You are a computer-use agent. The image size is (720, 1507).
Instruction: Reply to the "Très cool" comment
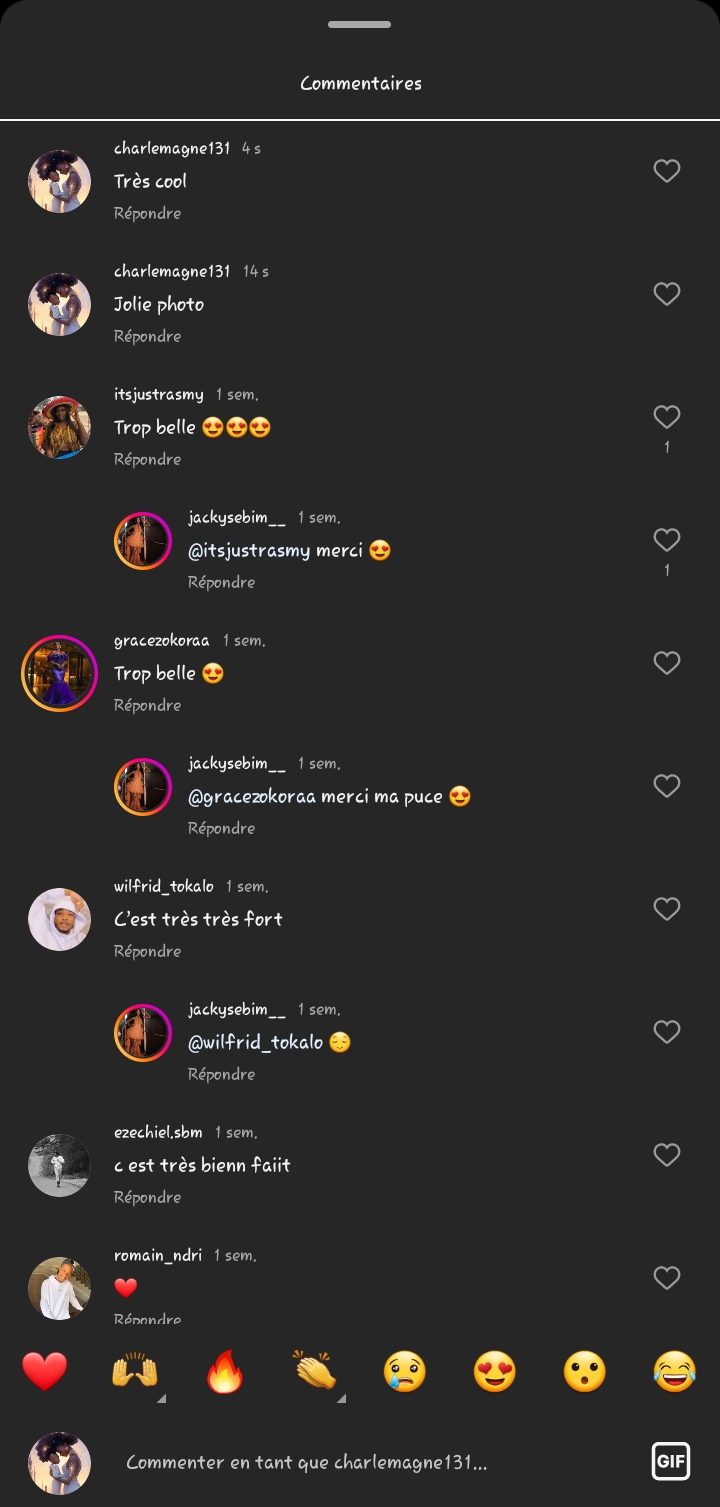[147, 213]
